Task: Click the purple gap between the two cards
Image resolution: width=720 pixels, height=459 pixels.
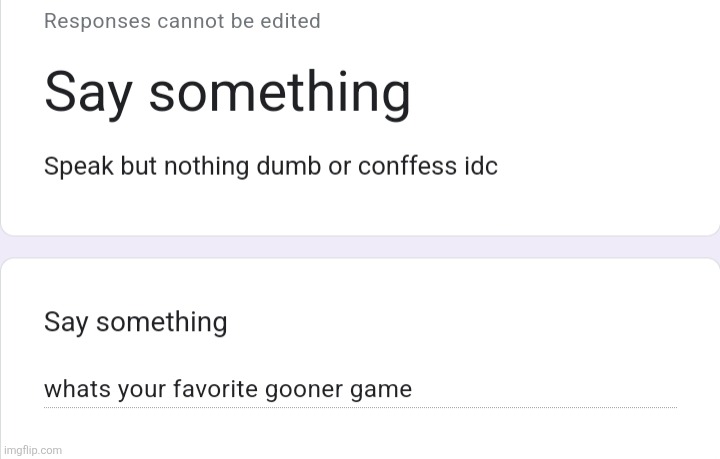Action: [x=360, y=247]
